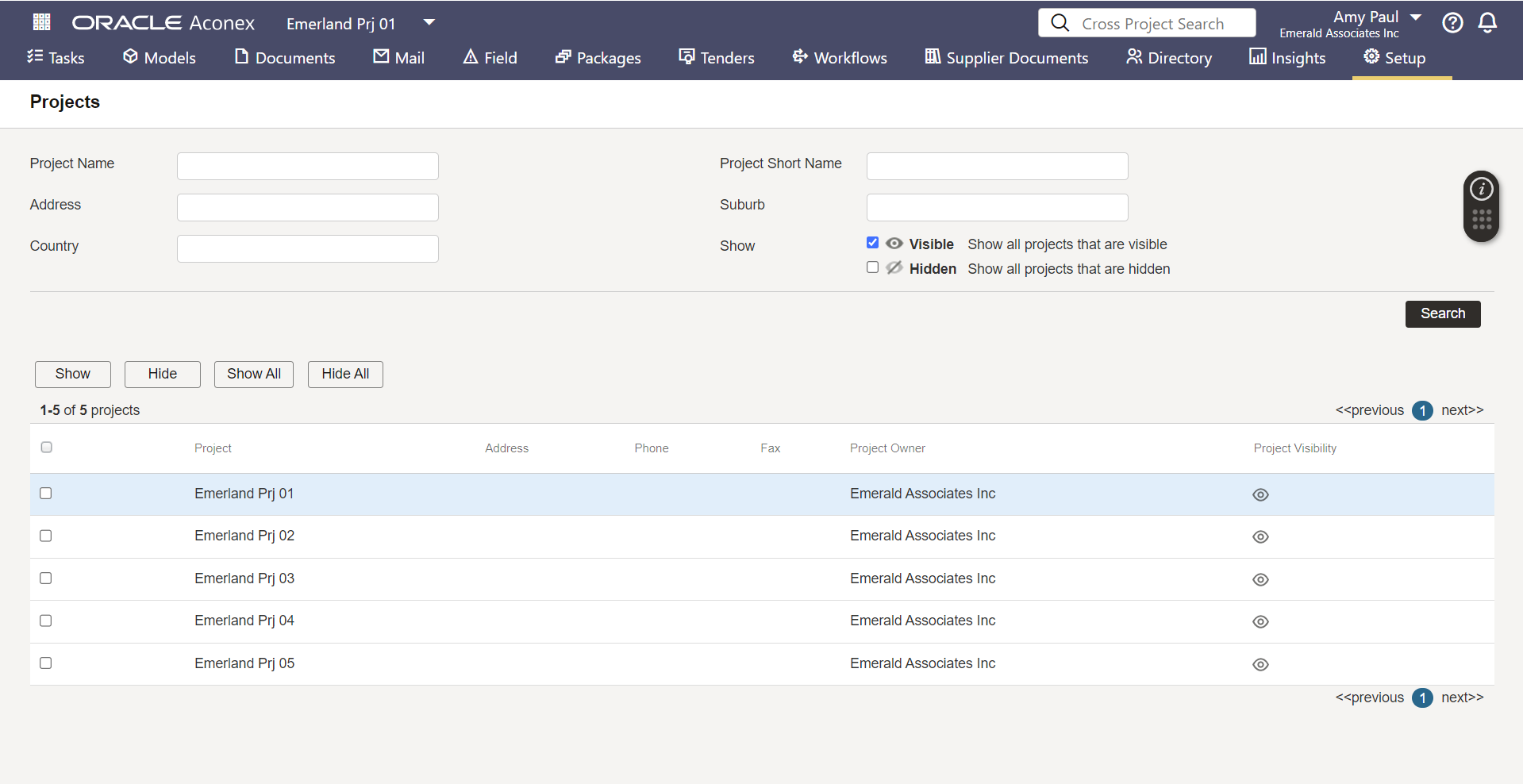
Task: Check the select-all header checkbox
Action: [47, 448]
